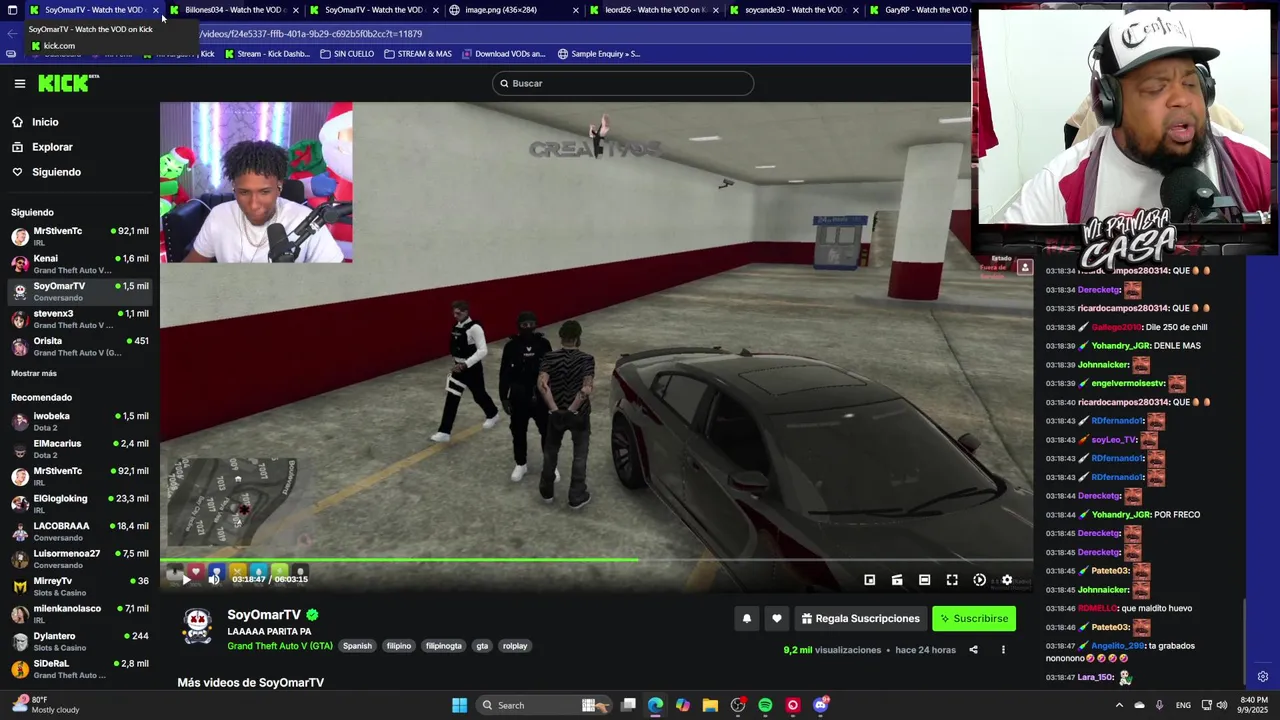Click the Buscar search field
This screenshot has width=1280, height=720.
[623, 83]
